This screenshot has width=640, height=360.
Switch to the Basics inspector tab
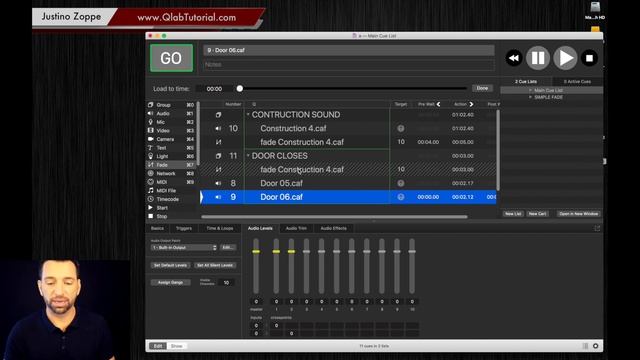[x=157, y=229]
